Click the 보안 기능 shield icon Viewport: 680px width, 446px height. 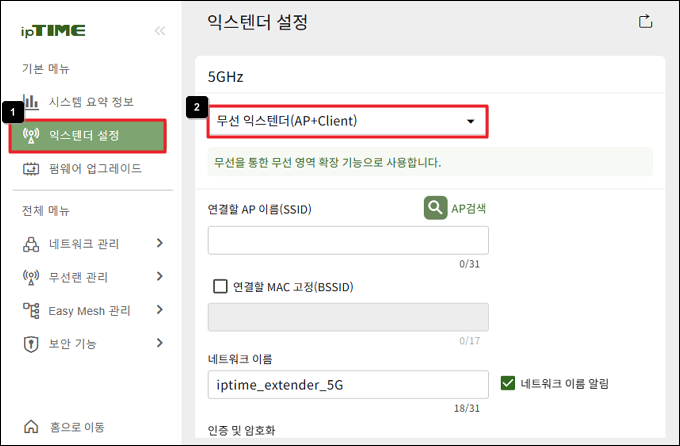[31, 344]
